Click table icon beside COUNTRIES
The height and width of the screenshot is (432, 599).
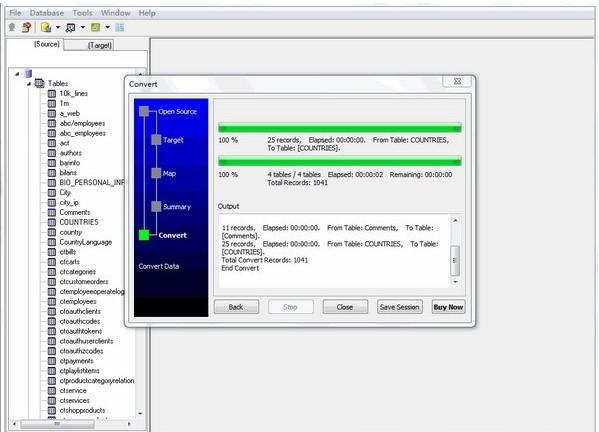pos(52,222)
